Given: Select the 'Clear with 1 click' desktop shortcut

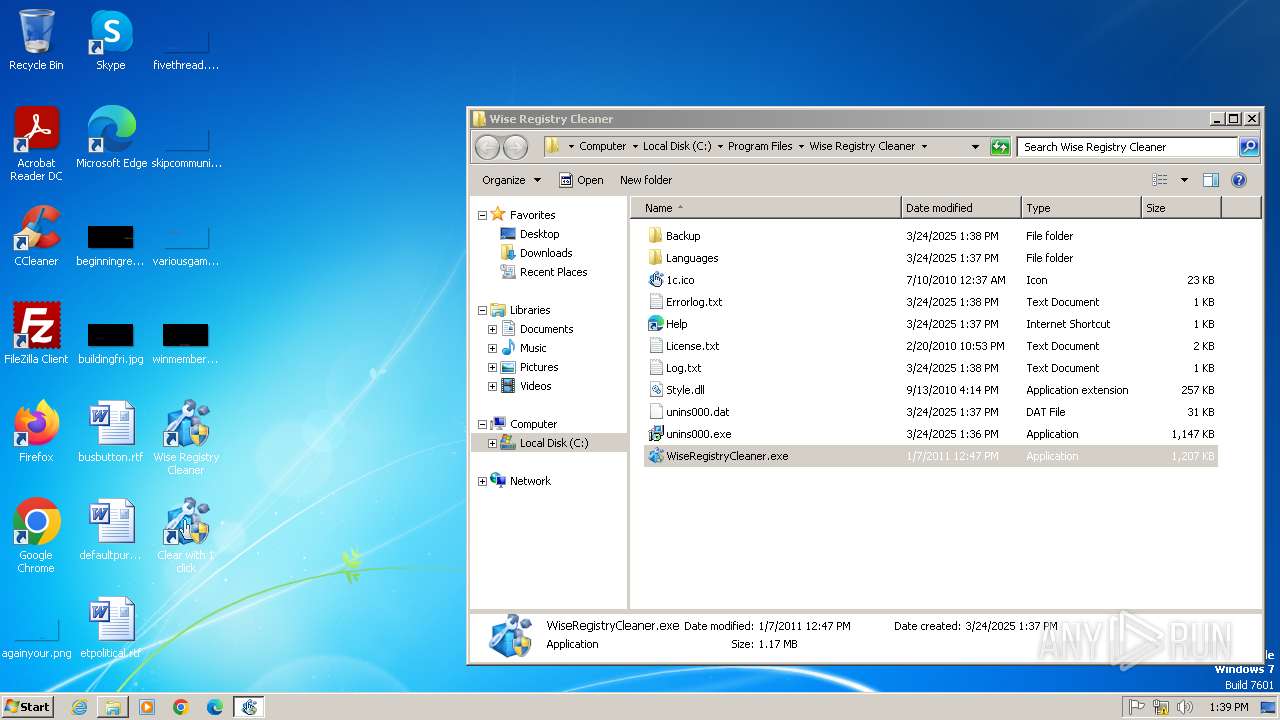Looking at the screenshot, I should click(186, 536).
